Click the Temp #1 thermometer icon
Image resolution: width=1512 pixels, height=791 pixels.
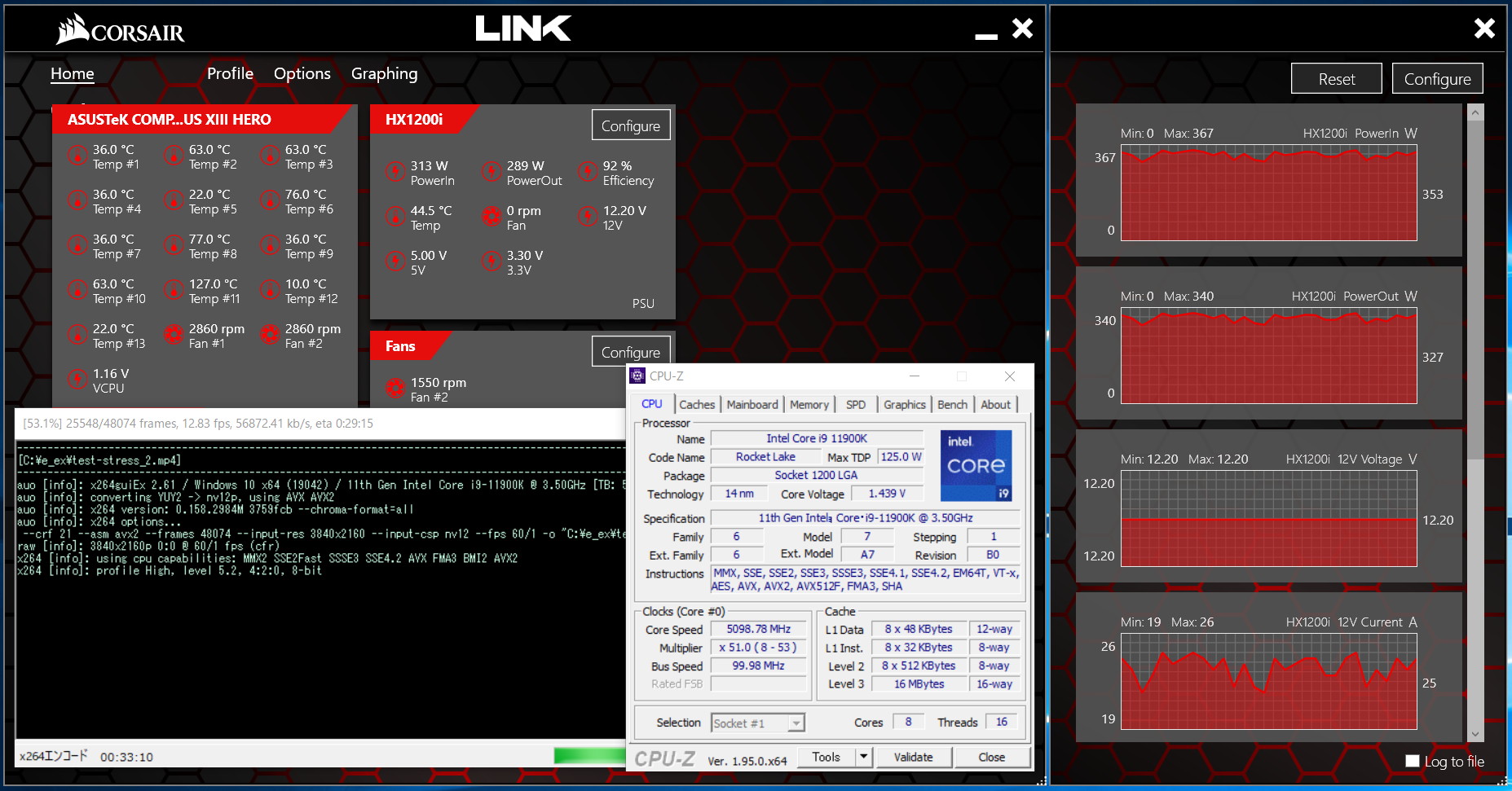77,155
